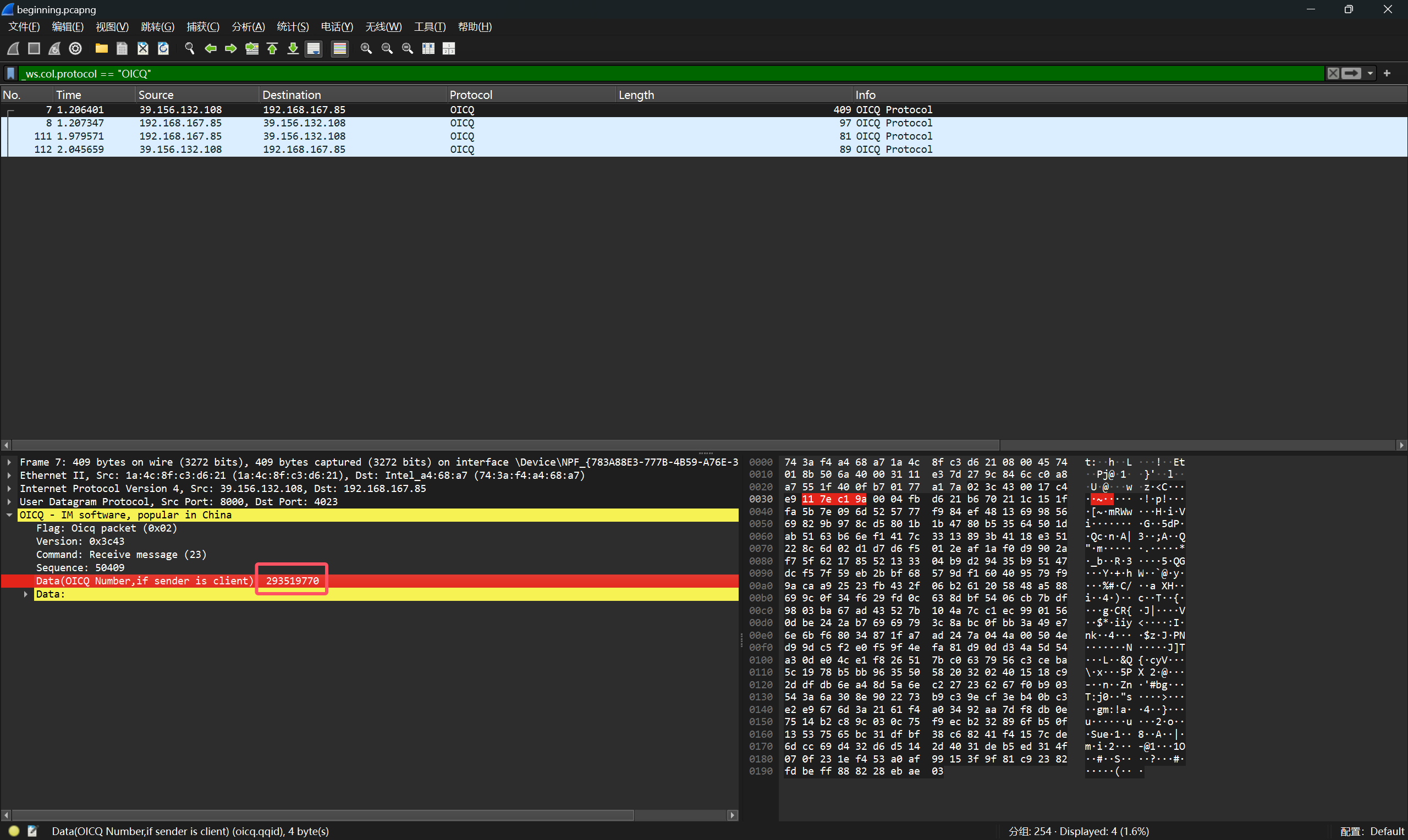Save this capture file
Screen dimensions: 1408x840
(x=122, y=49)
